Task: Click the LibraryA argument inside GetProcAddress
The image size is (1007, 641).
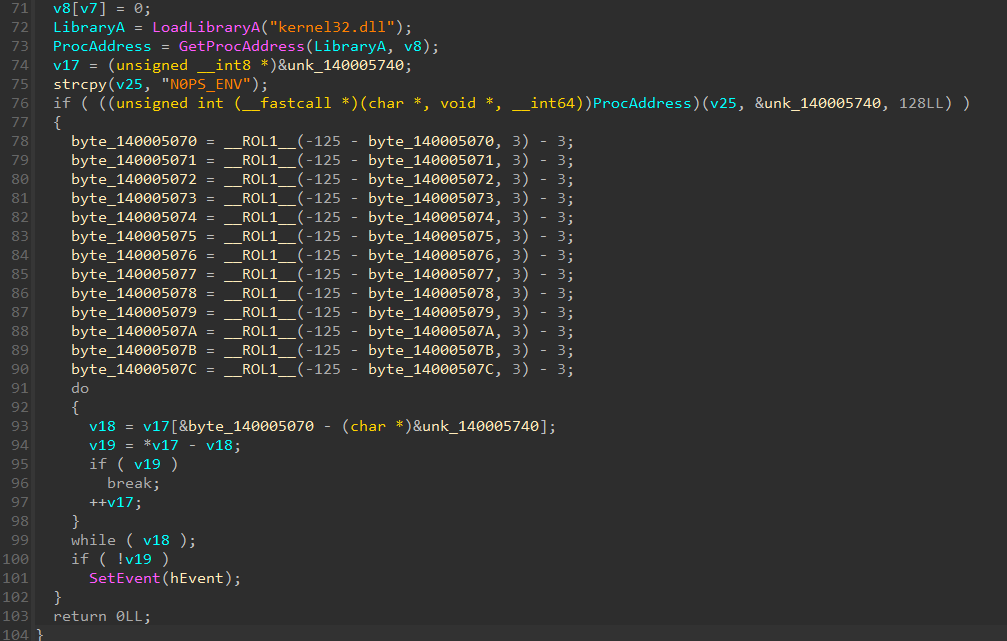Action: coord(349,46)
